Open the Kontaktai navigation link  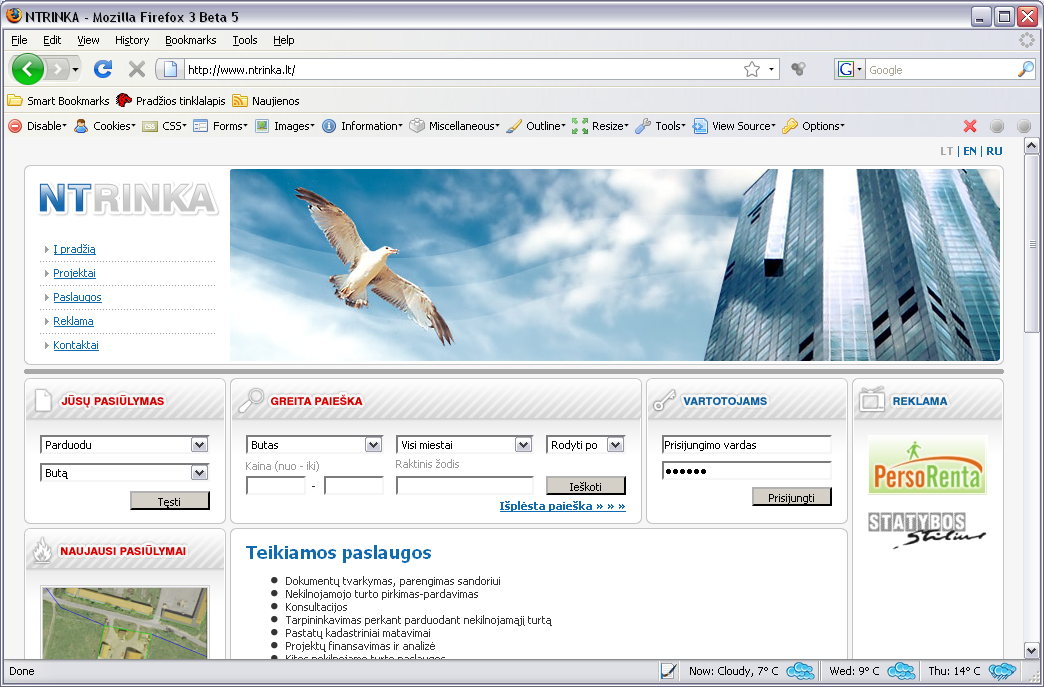(76, 345)
